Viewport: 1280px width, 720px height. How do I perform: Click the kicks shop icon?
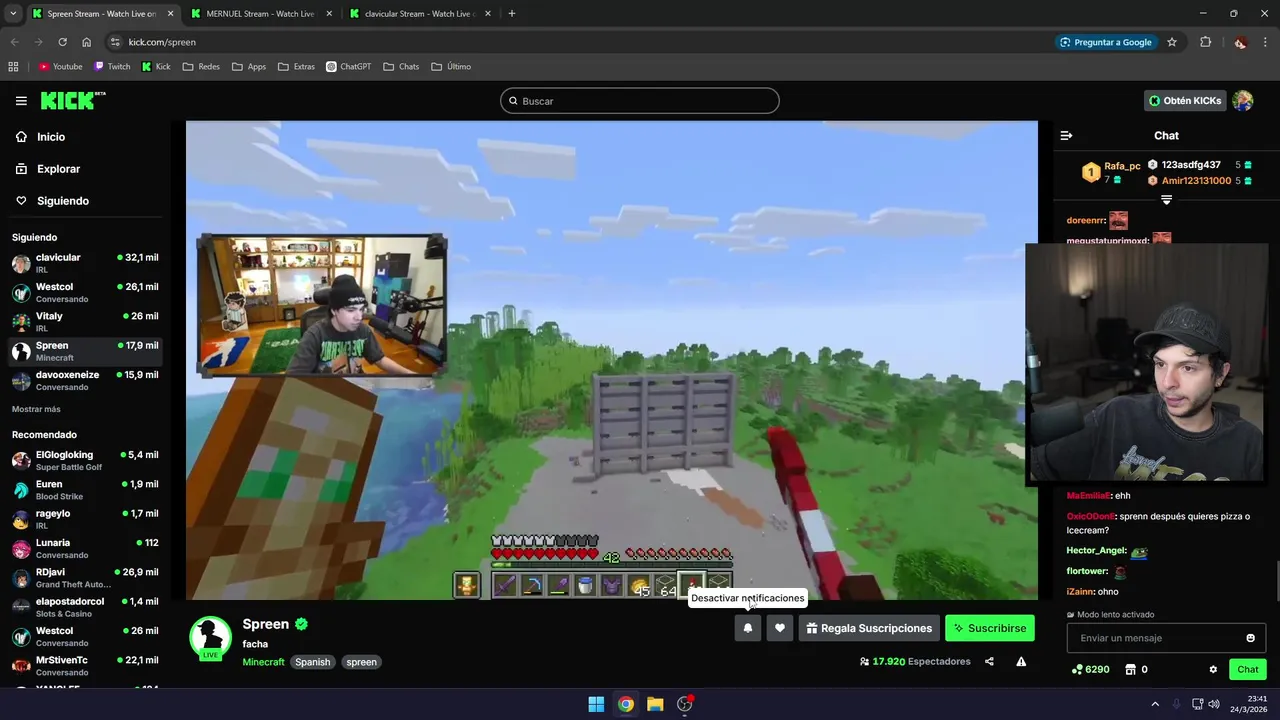click(1131, 669)
